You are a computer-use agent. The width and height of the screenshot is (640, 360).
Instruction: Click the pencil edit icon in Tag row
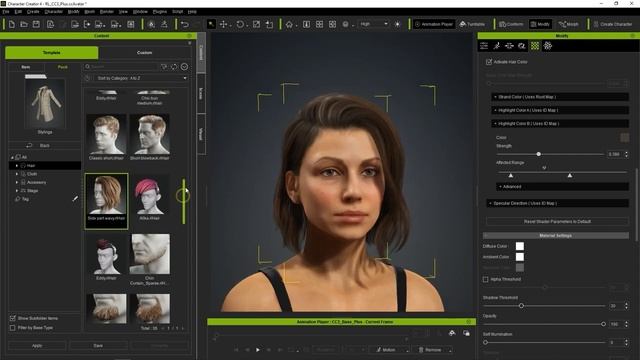coord(75,199)
